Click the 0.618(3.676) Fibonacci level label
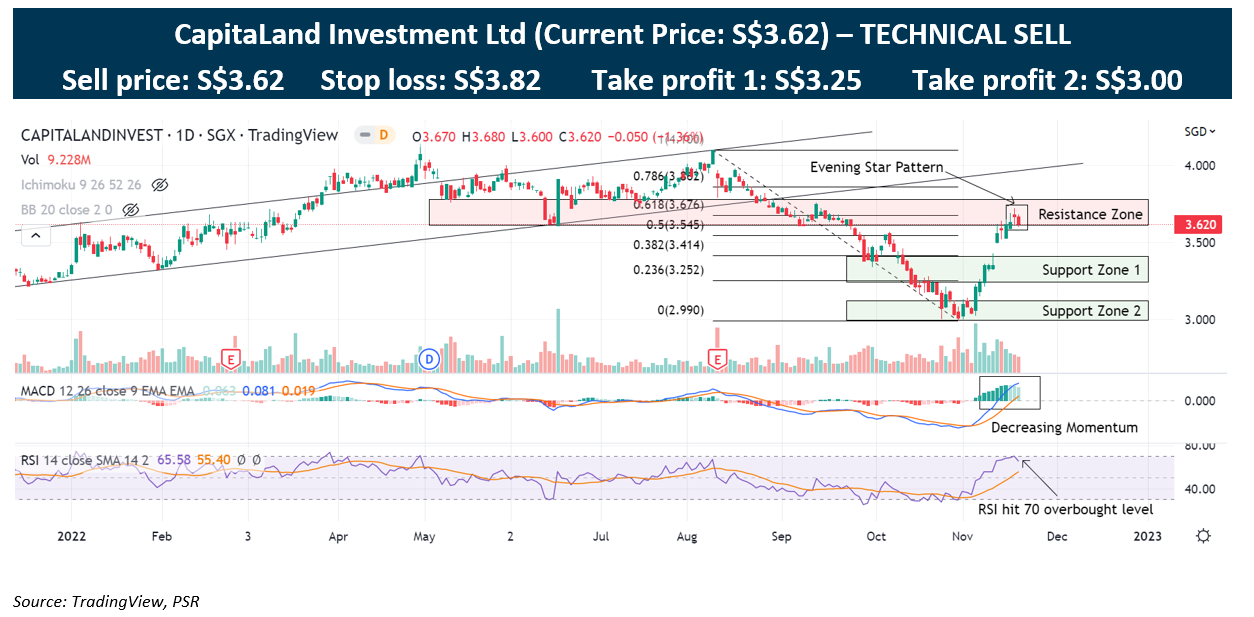1254x617 pixels. [x=670, y=205]
